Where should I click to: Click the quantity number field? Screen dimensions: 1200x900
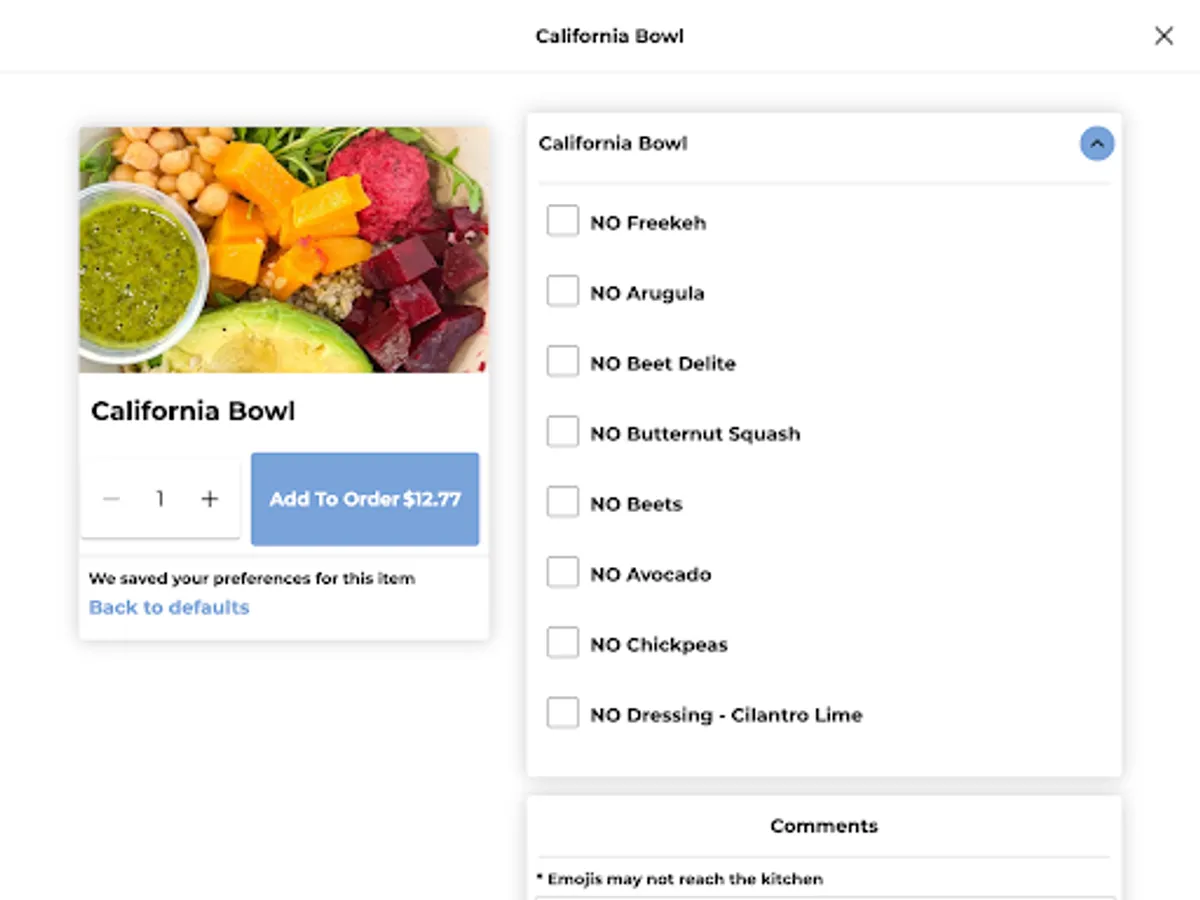[160, 499]
